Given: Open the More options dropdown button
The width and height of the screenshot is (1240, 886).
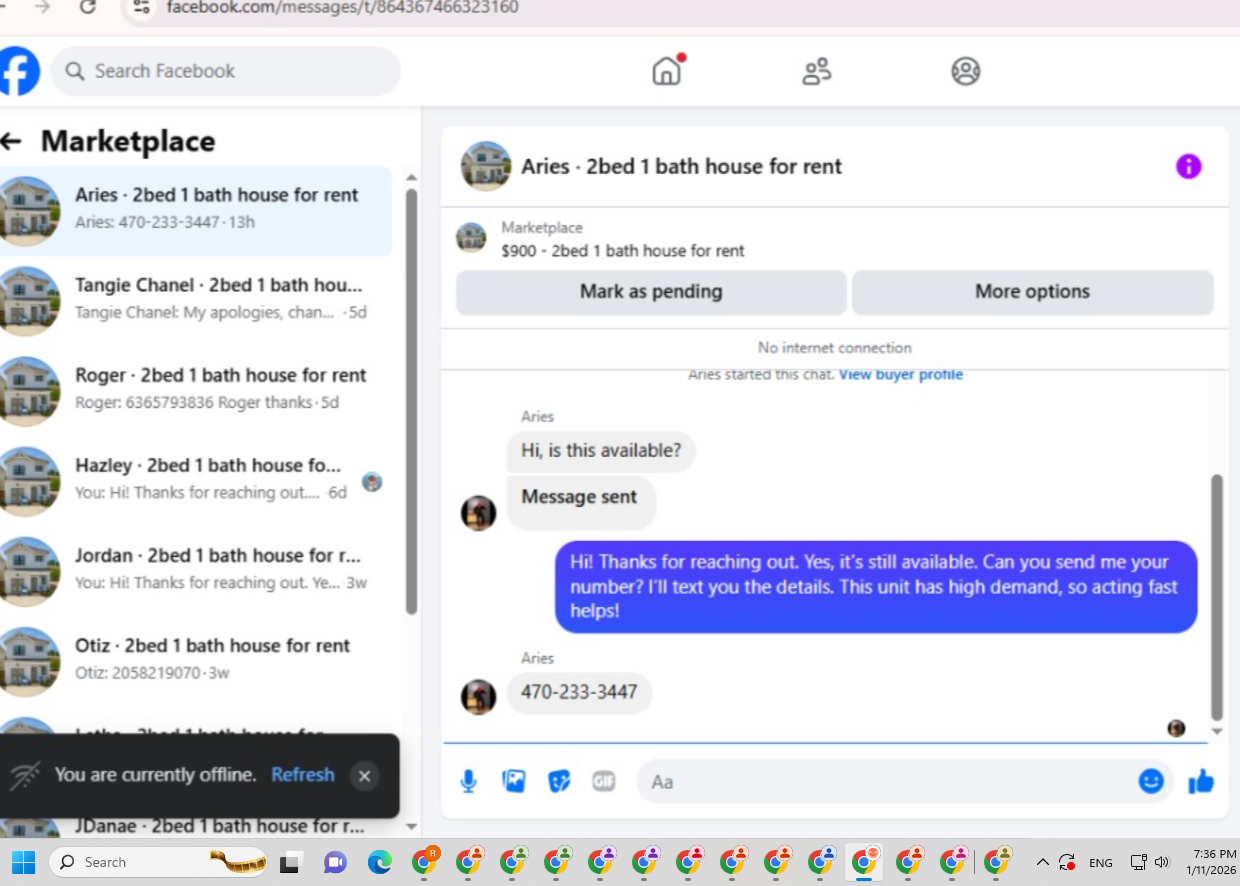Looking at the screenshot, I should (x=1032, y=292).
